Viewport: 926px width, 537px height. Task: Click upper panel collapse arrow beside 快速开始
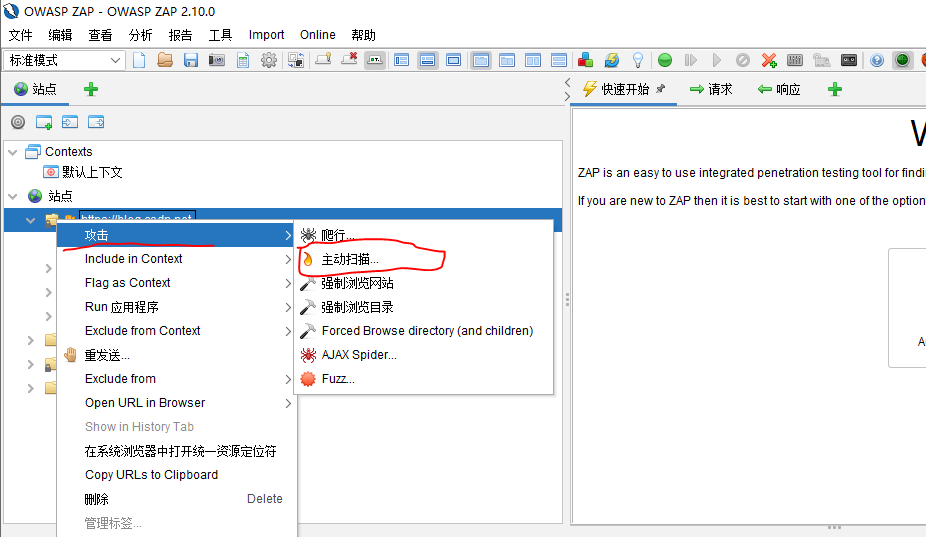click(568, 82)
